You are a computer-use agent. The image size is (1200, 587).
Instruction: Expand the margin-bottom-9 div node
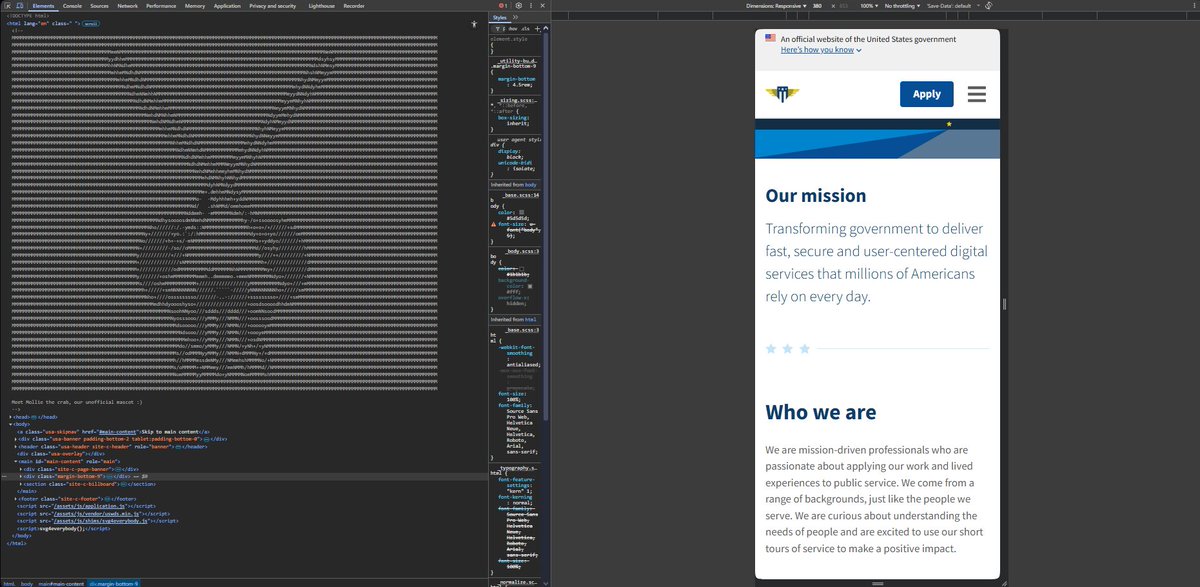(21, 476)
